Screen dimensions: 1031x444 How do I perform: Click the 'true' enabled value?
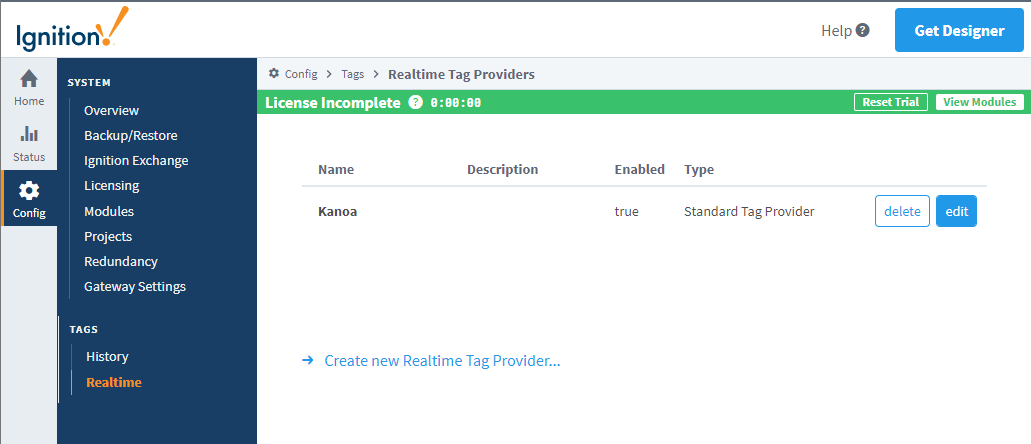tap(627, 212)
